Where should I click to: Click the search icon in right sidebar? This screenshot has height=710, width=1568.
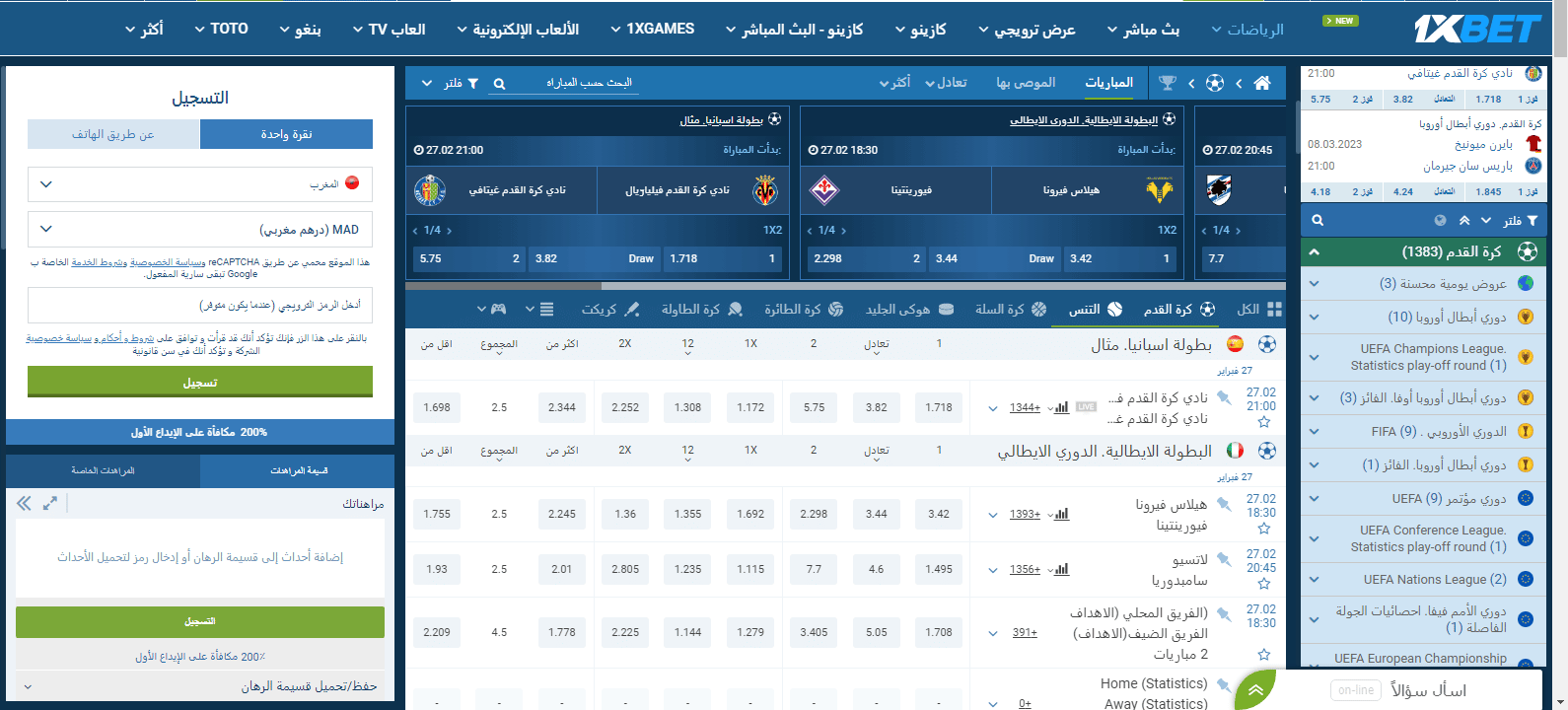1318,221
